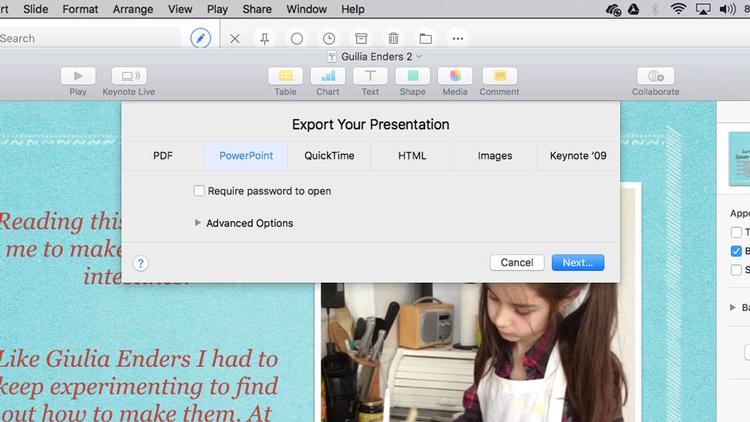The height and width of the screenshot is (422, 750).
Task: Enable Require password to open
Action: pos(199,191)
